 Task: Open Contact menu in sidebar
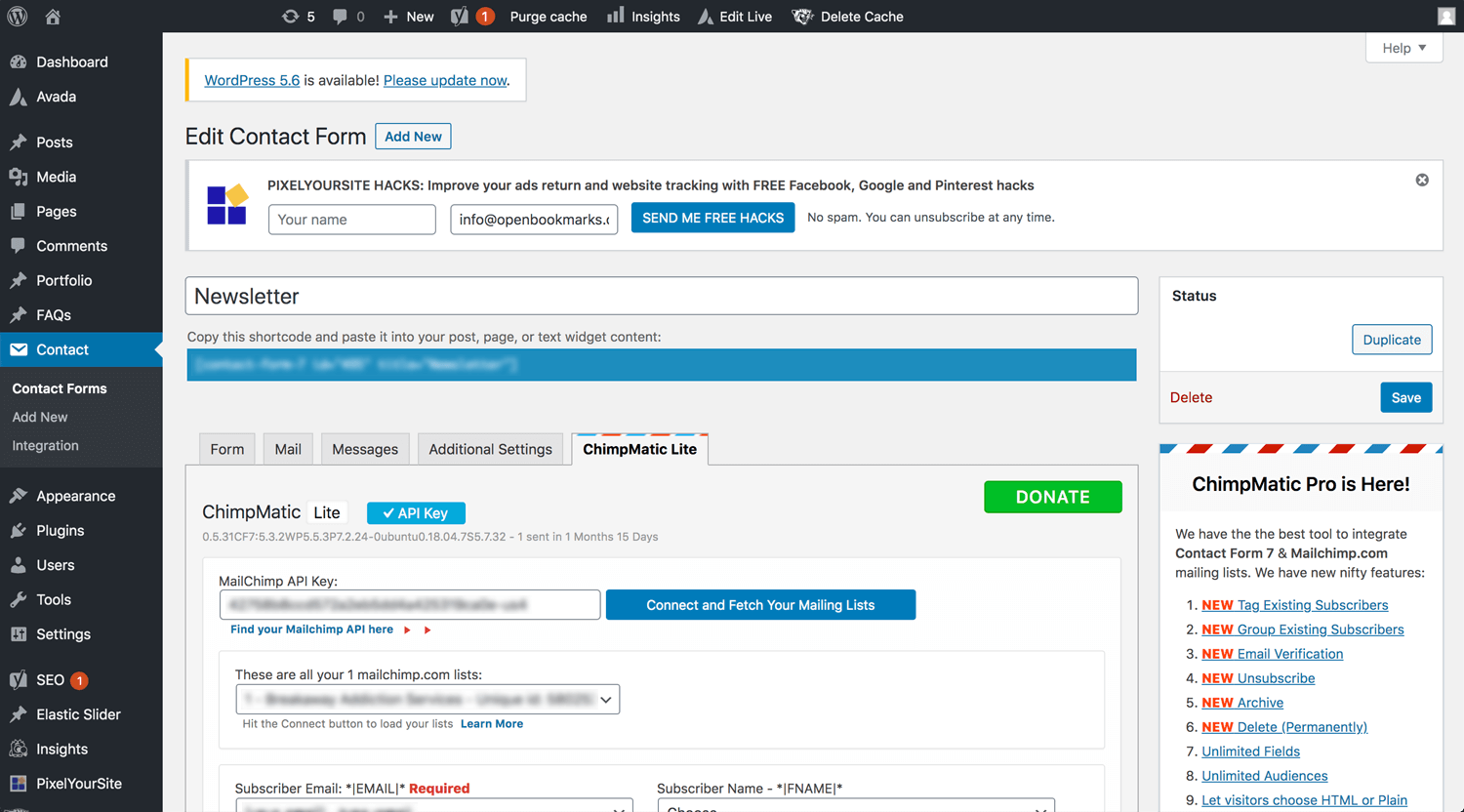coord(81,349)
